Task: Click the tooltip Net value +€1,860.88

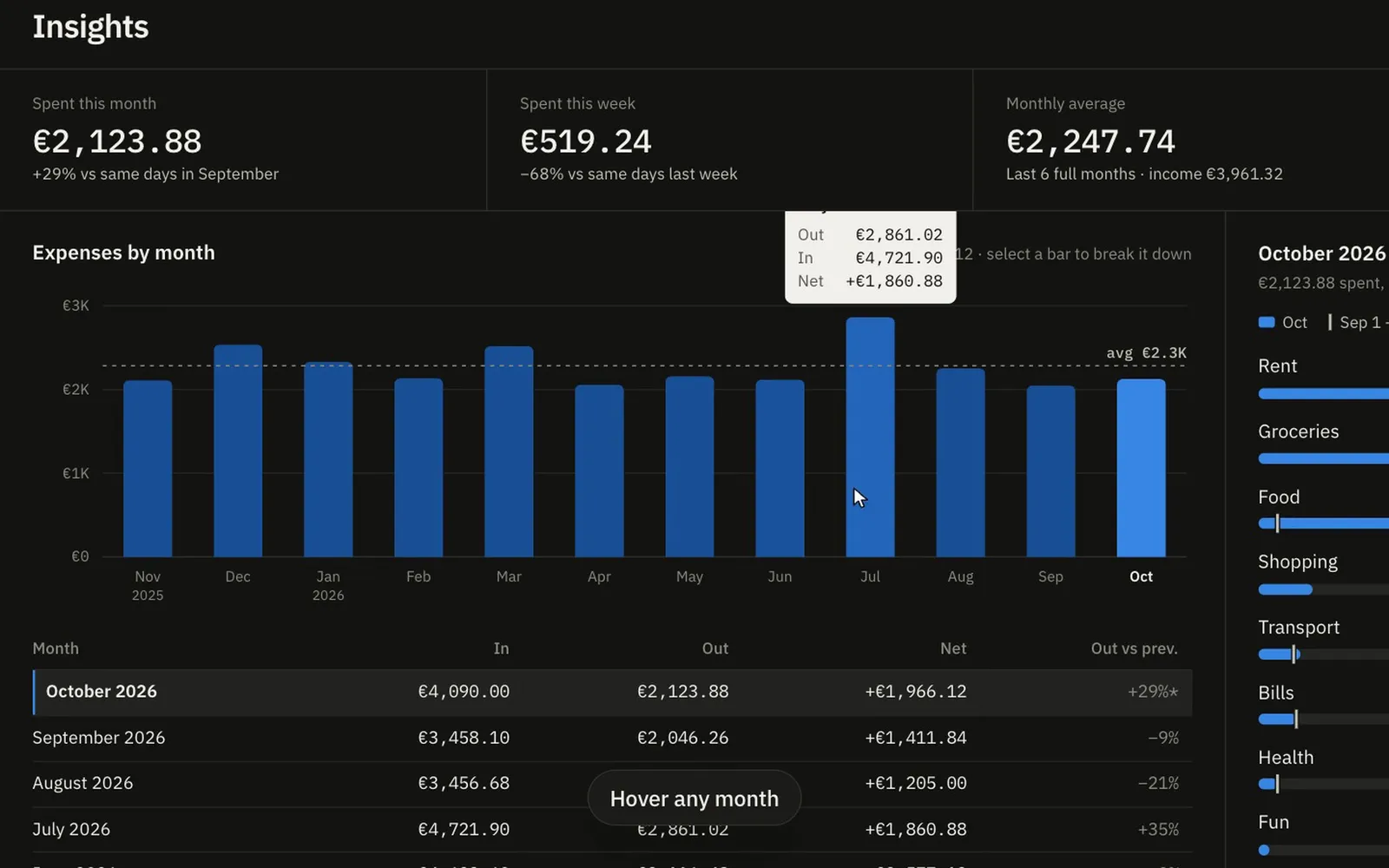Action: (894, 281)
